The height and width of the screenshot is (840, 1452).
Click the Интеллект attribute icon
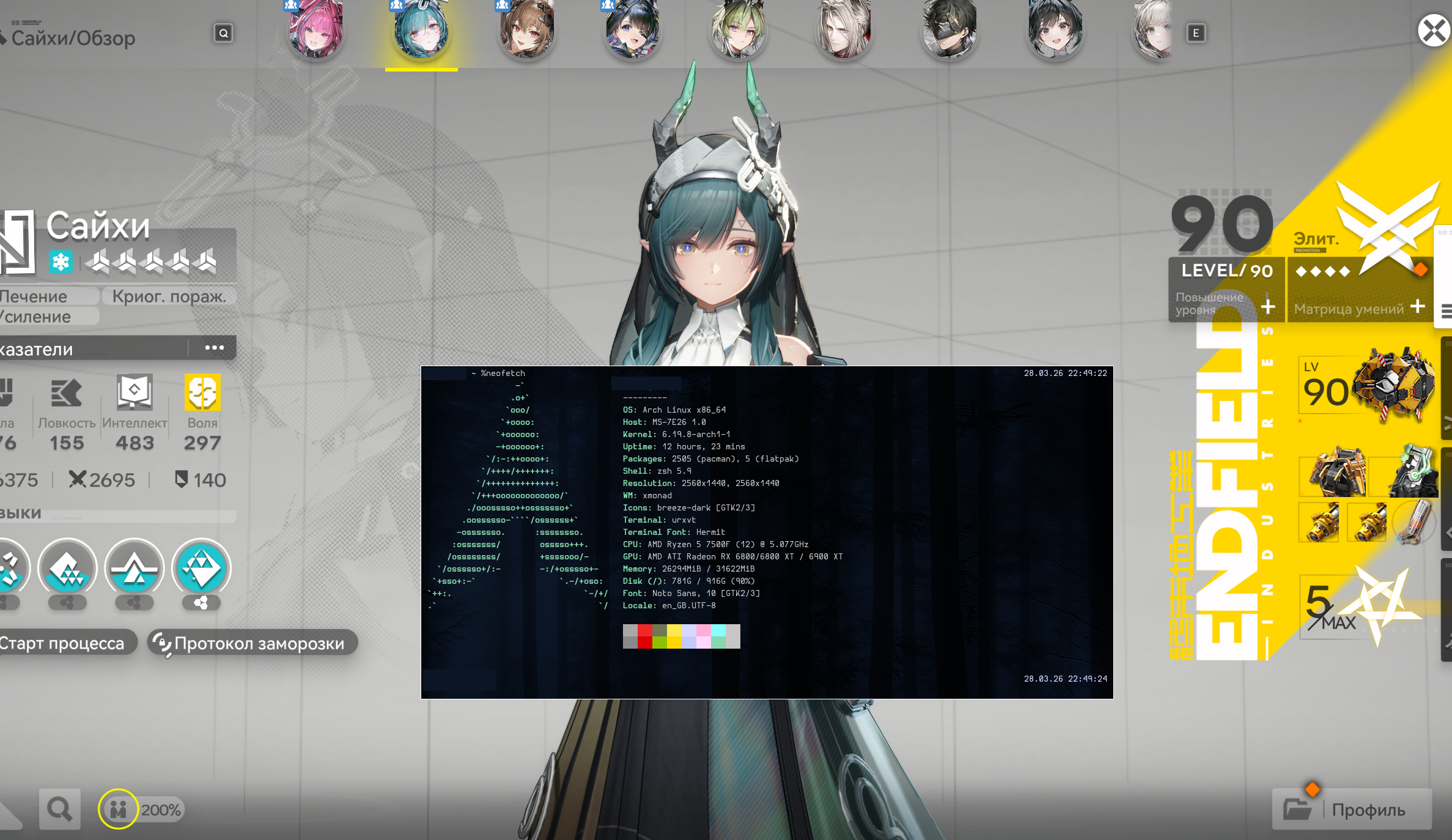point(135,392)
